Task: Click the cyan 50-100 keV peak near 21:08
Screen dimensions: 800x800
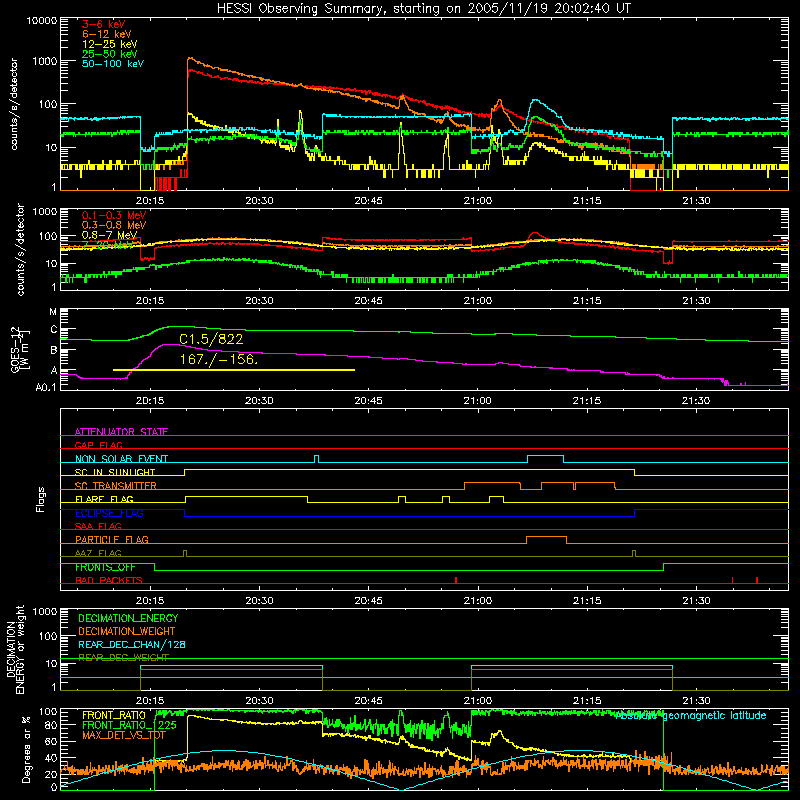Action: [x=535, y=101]
